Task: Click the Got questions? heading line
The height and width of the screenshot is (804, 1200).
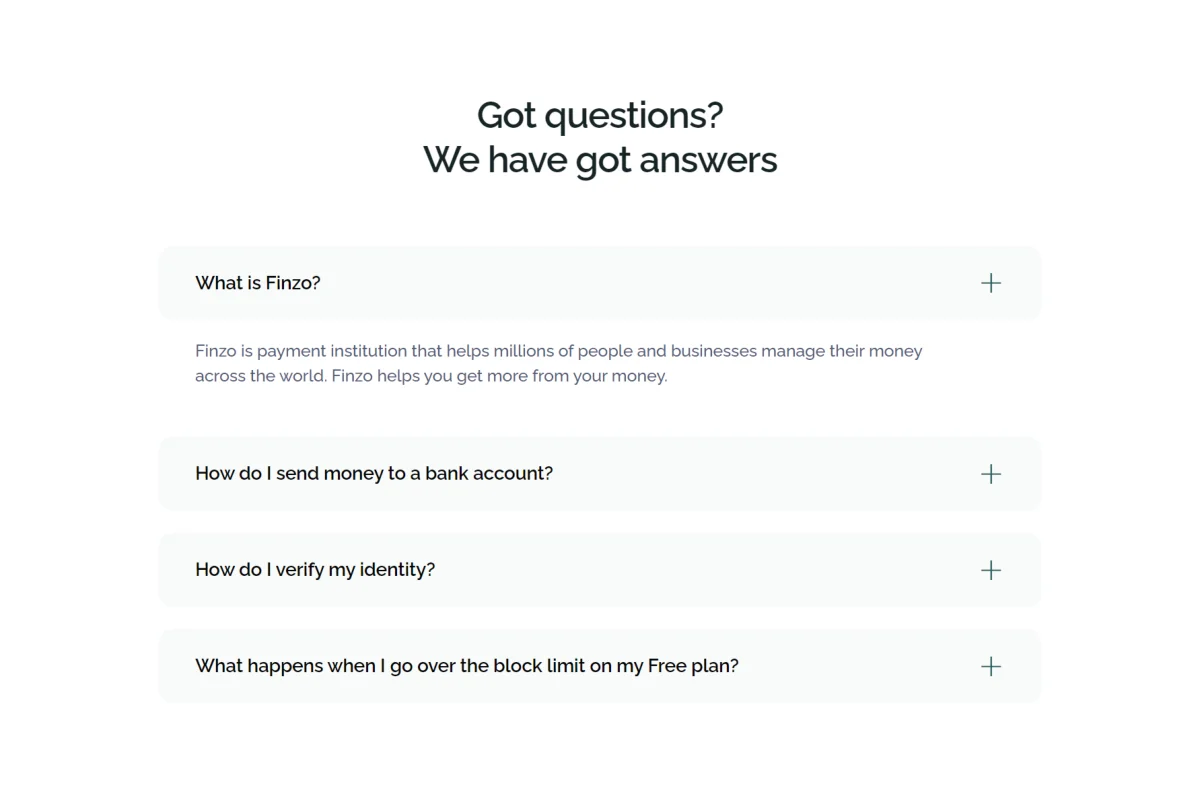Action: tap(600, 116)
